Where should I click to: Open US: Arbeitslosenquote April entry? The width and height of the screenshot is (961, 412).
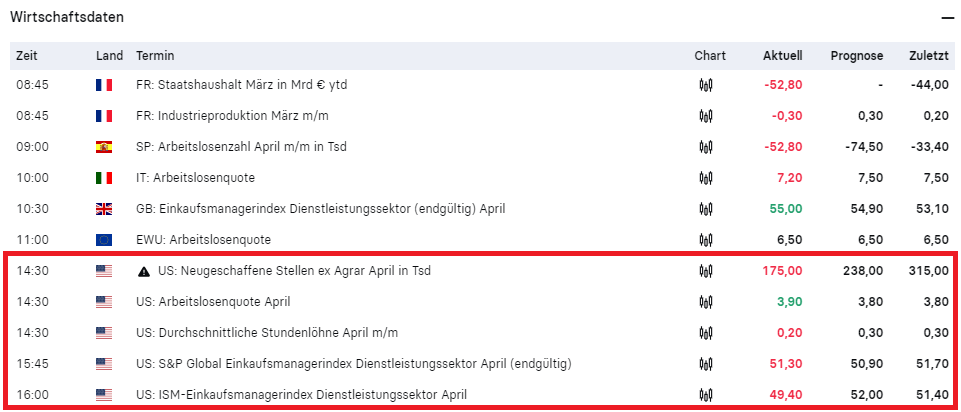[213, 302]
